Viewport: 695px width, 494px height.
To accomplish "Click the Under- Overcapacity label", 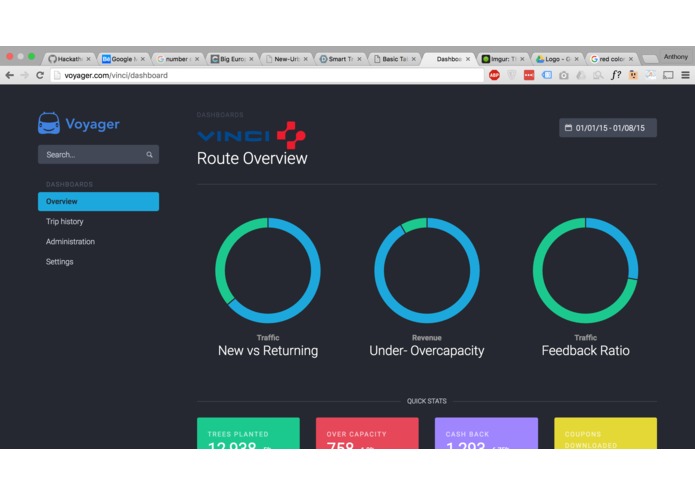I will click(x=426, y=351).
